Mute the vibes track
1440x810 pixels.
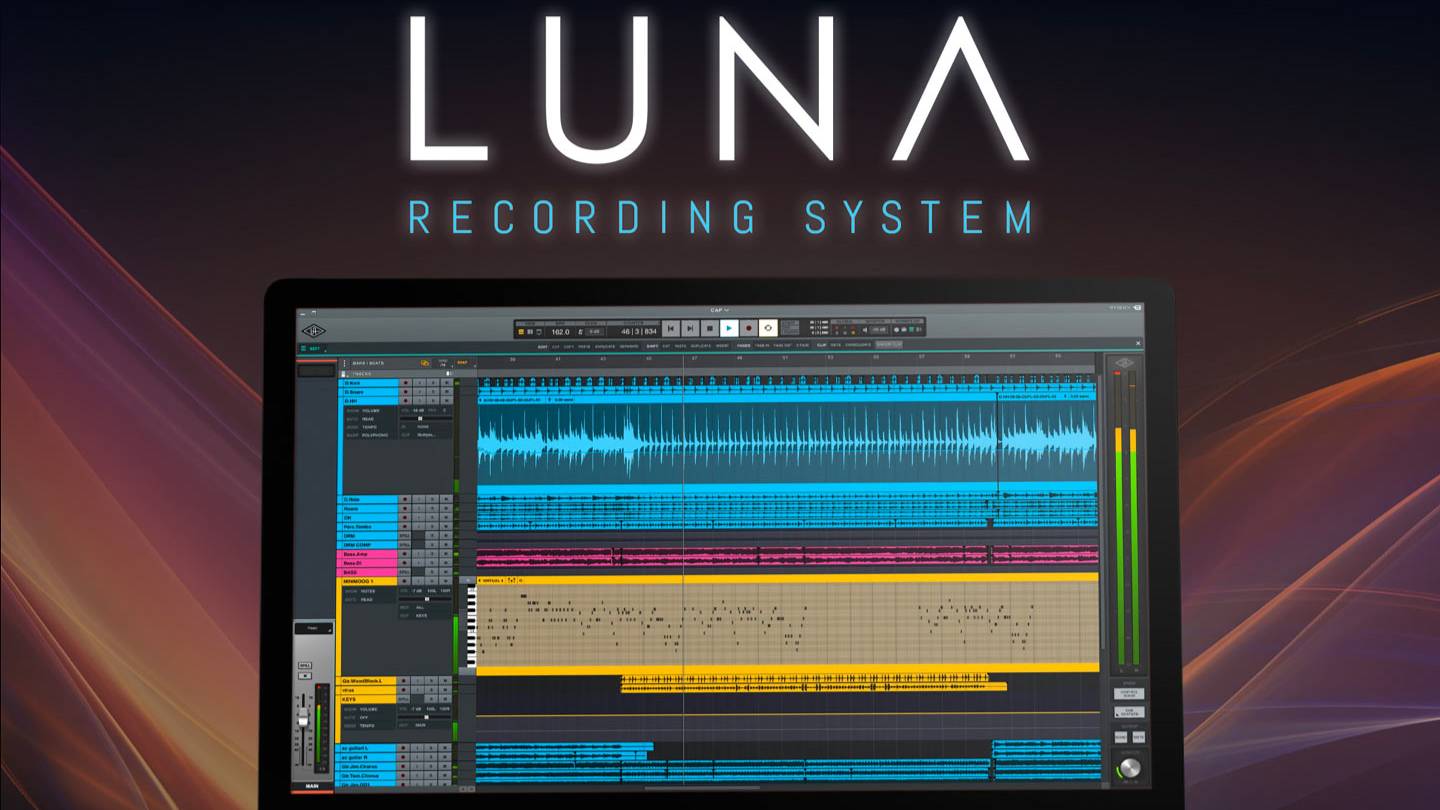tap(446, 690)
